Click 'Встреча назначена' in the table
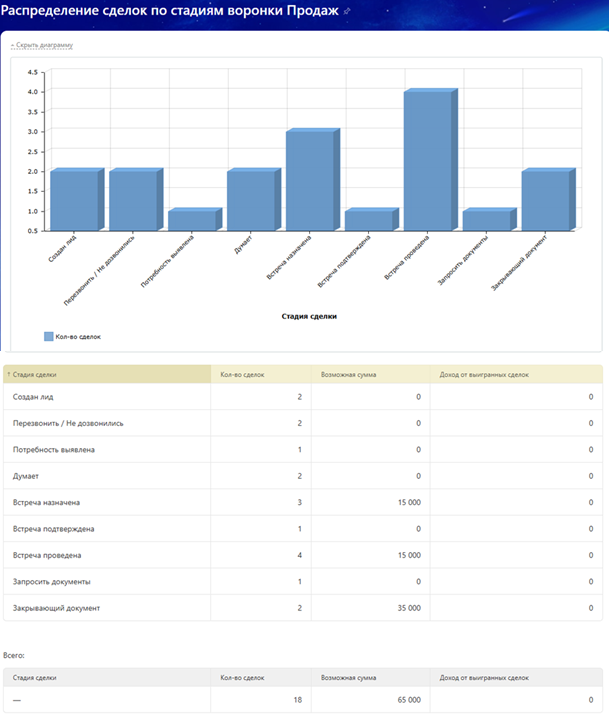609x728 pixels. pyautogui.click(x=46, y=503)
